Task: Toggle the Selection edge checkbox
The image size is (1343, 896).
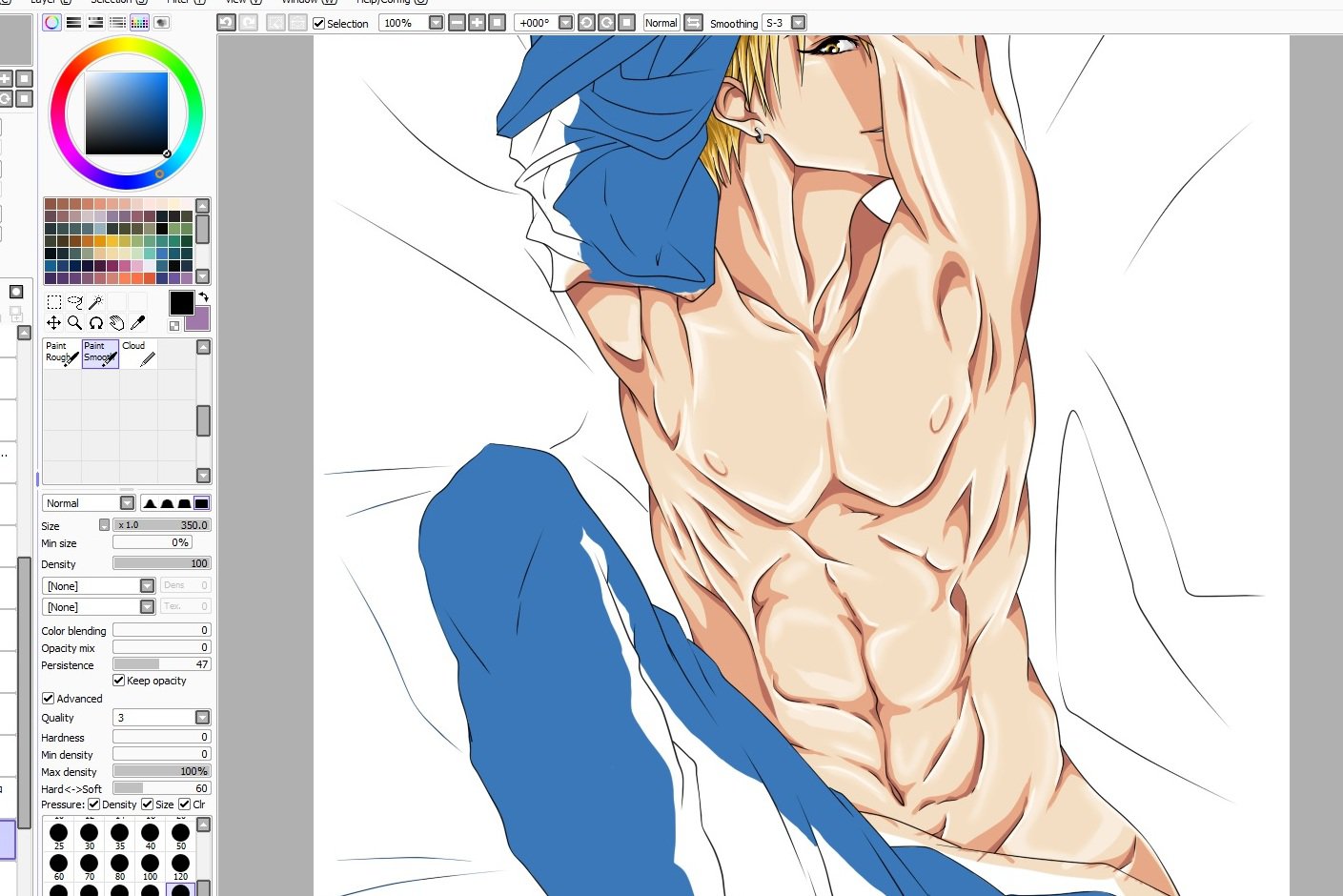Action: pyautogui.click(x=318, y=23)
